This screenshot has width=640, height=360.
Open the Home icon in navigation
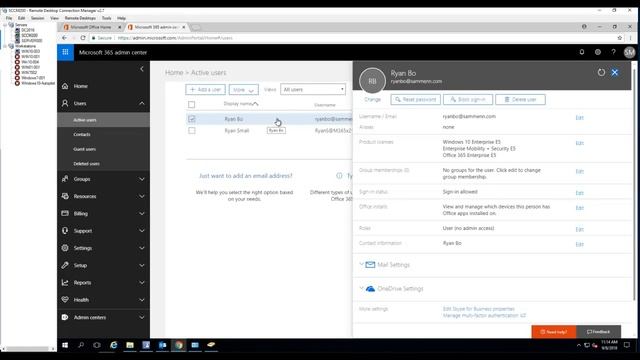[65, 86]
